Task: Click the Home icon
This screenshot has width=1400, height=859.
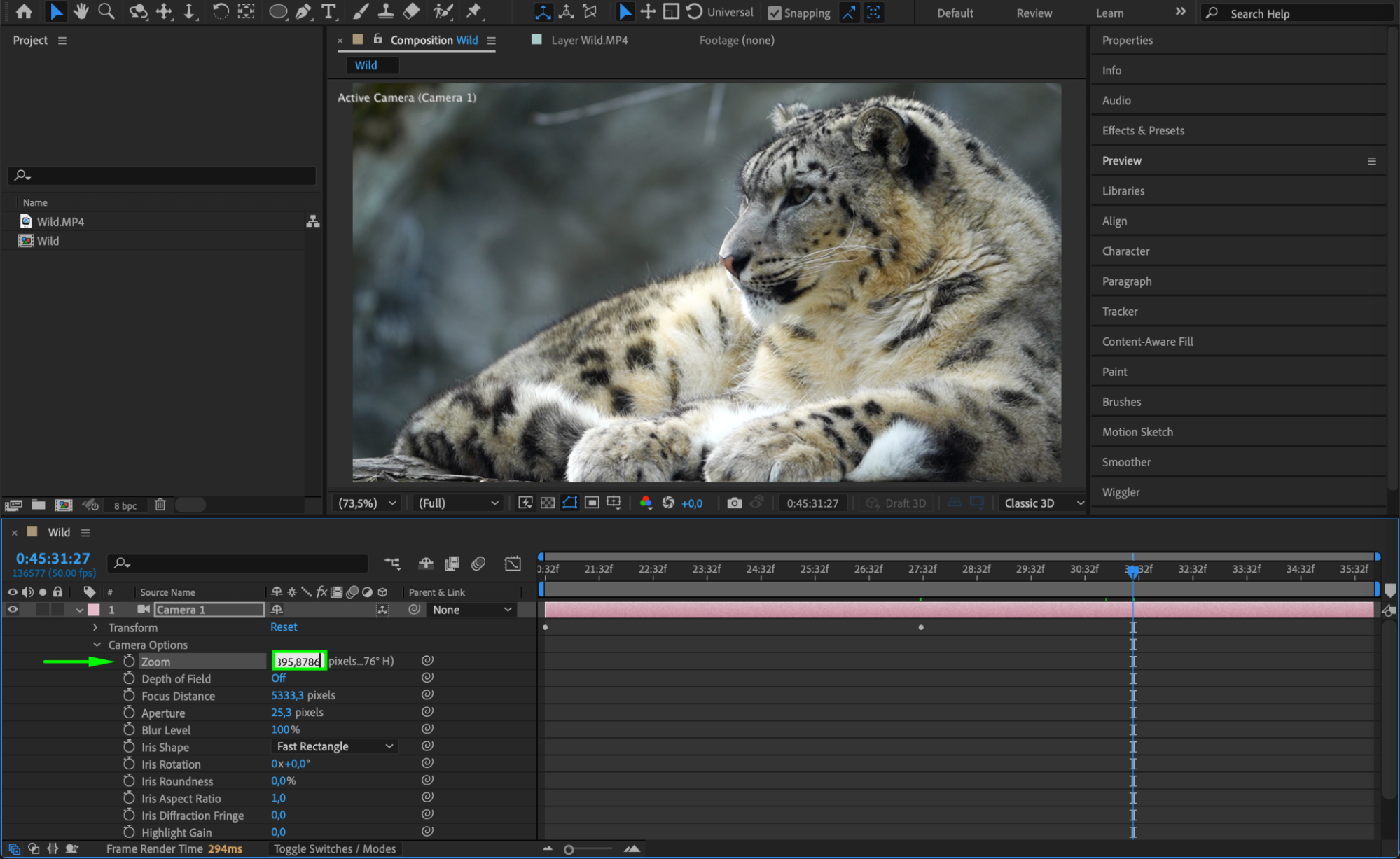Action: coord(24,11)
